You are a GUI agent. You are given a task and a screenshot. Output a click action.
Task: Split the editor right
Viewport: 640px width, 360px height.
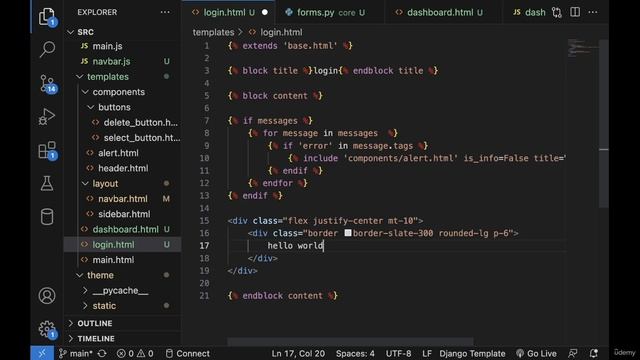point(575,12)
